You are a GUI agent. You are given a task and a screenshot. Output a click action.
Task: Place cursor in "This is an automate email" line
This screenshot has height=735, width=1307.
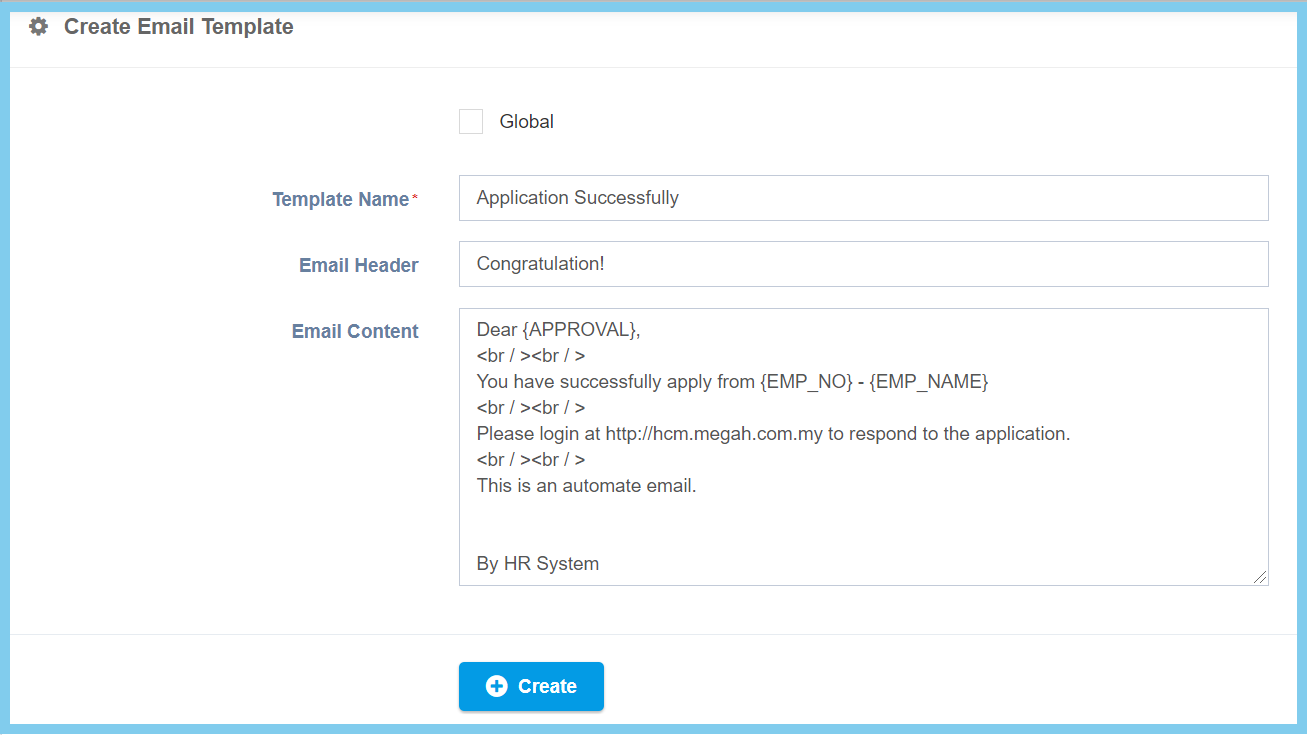(586, 487)
